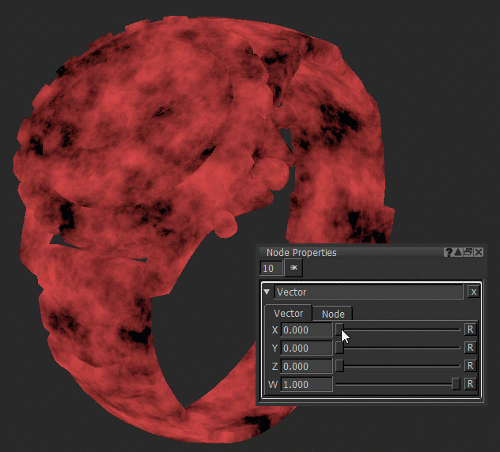Click the Z value input field

pyautogui.click(x=307, y=366)
